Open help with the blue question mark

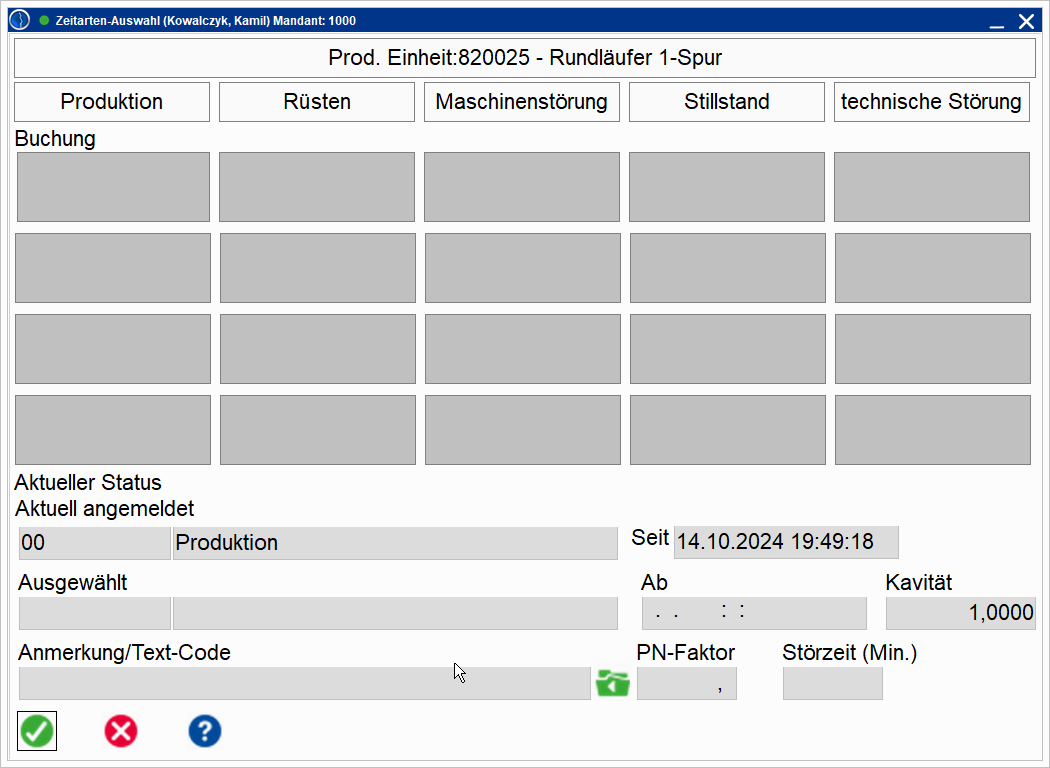205,732
